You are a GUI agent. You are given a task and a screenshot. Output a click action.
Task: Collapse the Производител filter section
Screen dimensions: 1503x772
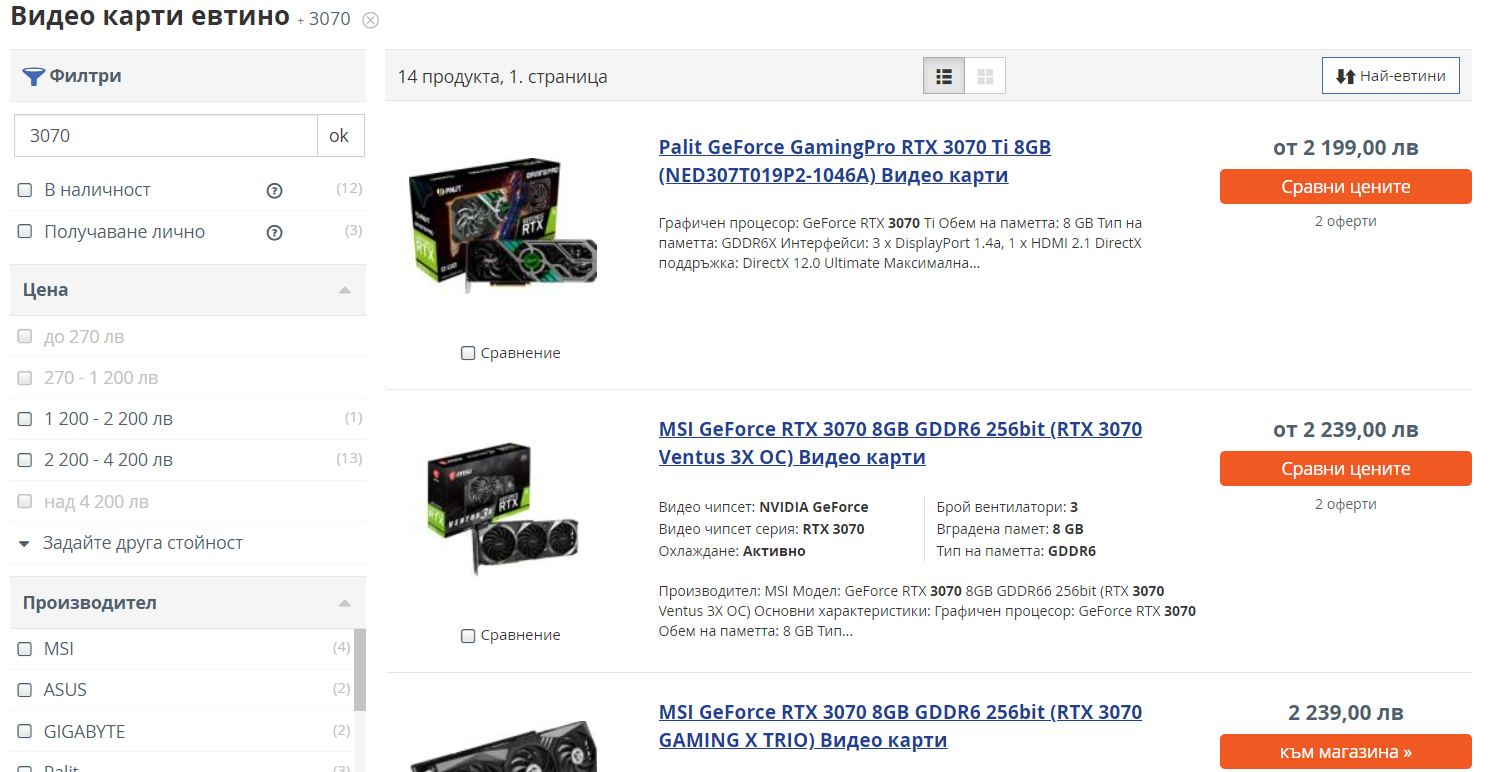tap(344, 603)
